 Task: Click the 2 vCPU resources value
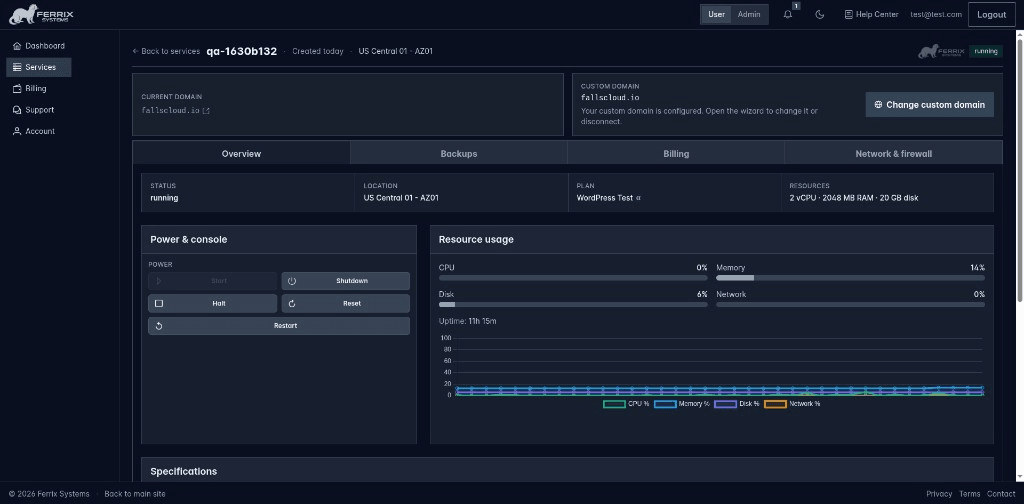click(x=854, y=198)
